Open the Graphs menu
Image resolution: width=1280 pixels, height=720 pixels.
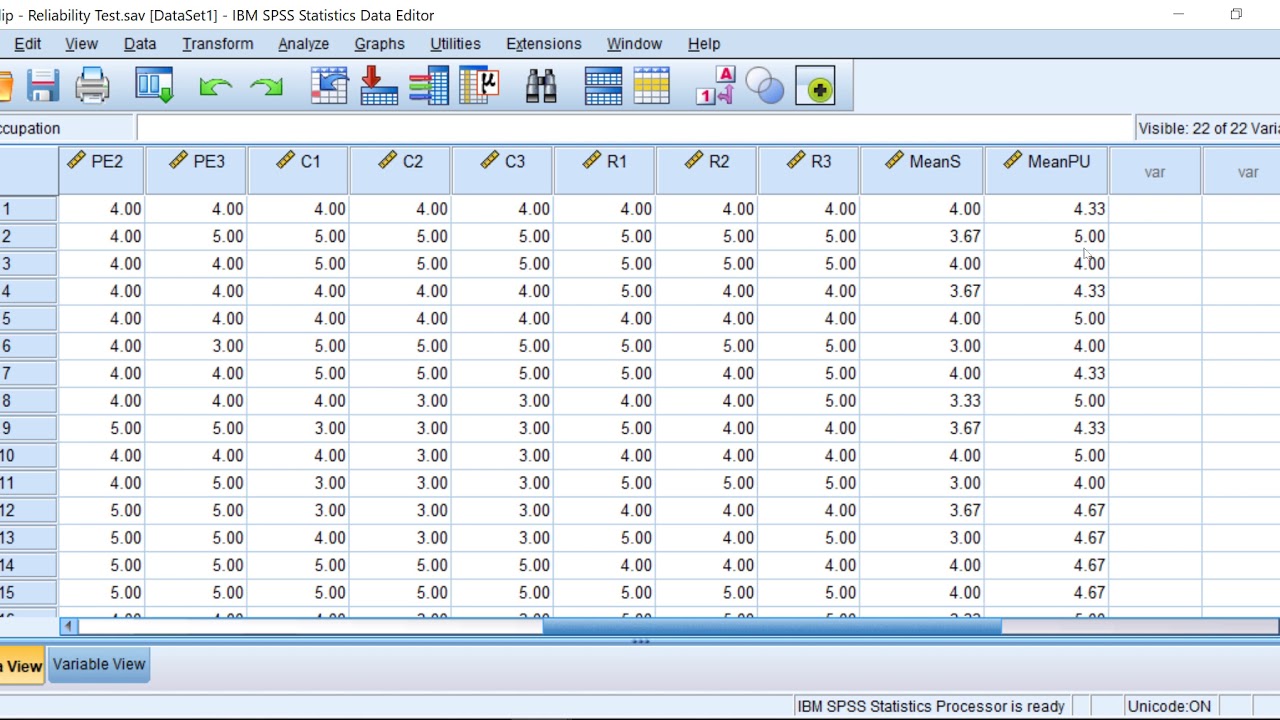pos(379,44)
